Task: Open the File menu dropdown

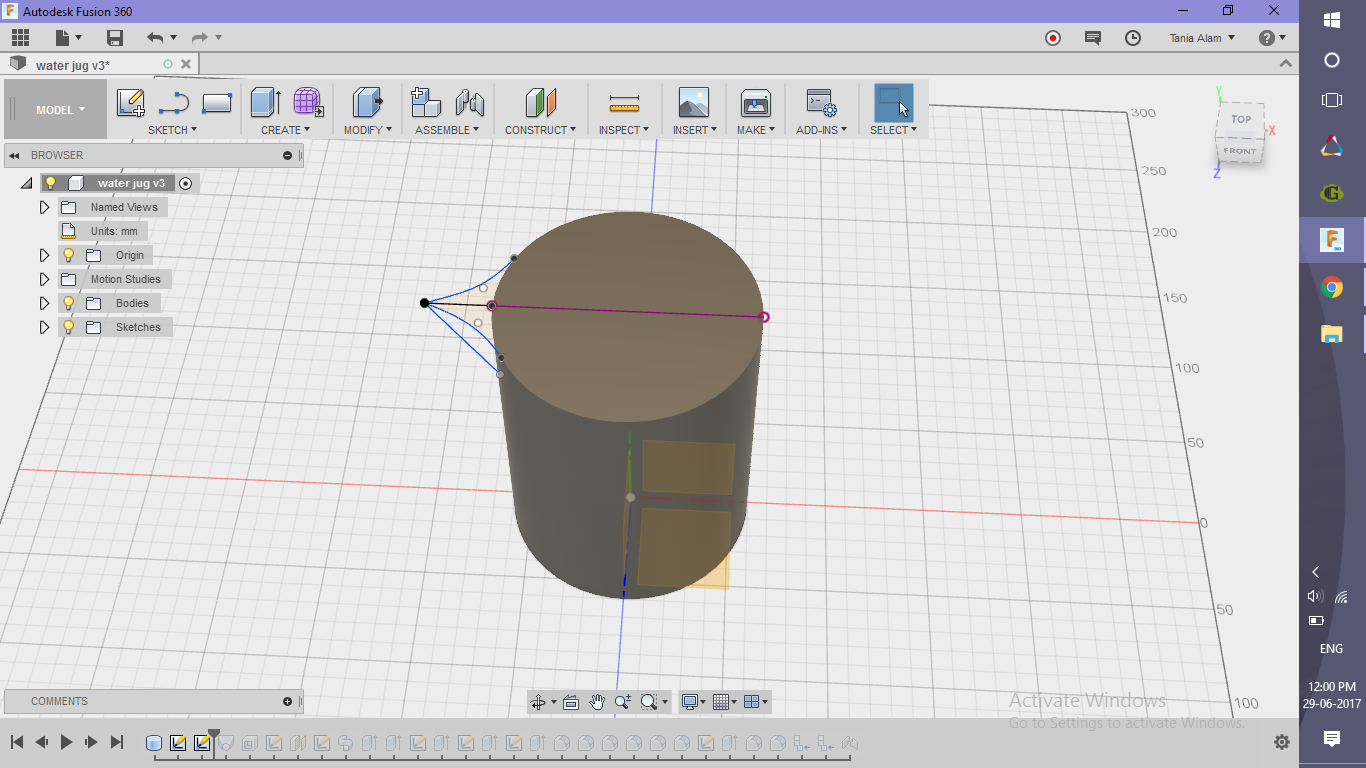Action: (68, 38)
